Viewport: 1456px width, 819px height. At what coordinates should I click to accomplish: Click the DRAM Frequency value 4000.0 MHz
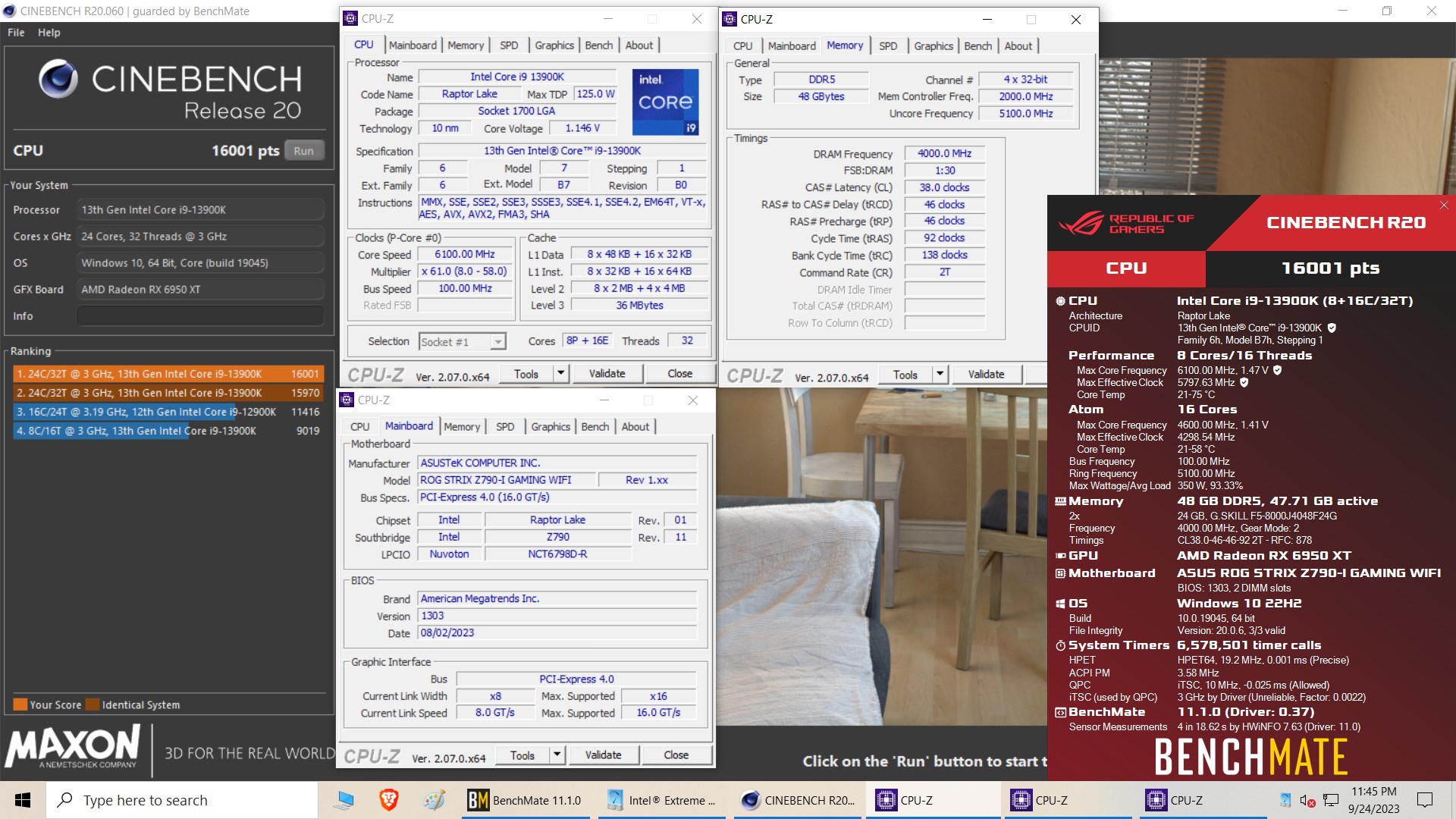[x=944, y=153]
